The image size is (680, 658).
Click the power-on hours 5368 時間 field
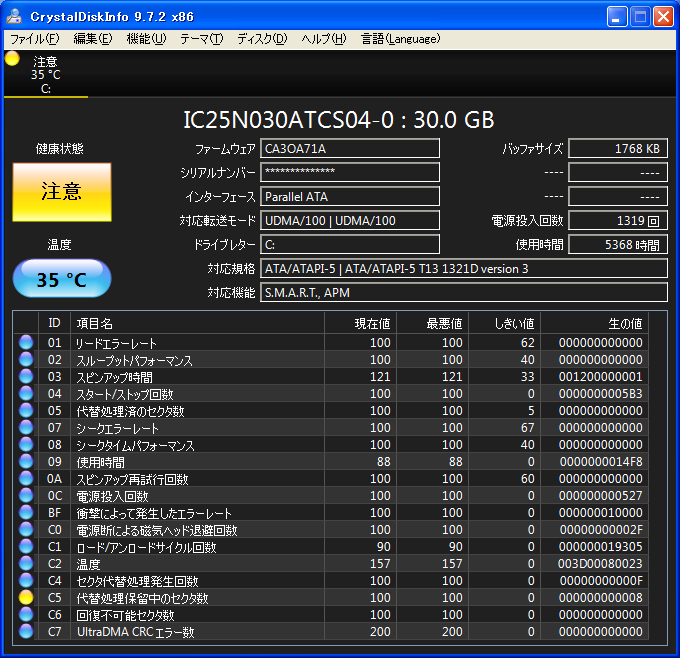[618, 245]
